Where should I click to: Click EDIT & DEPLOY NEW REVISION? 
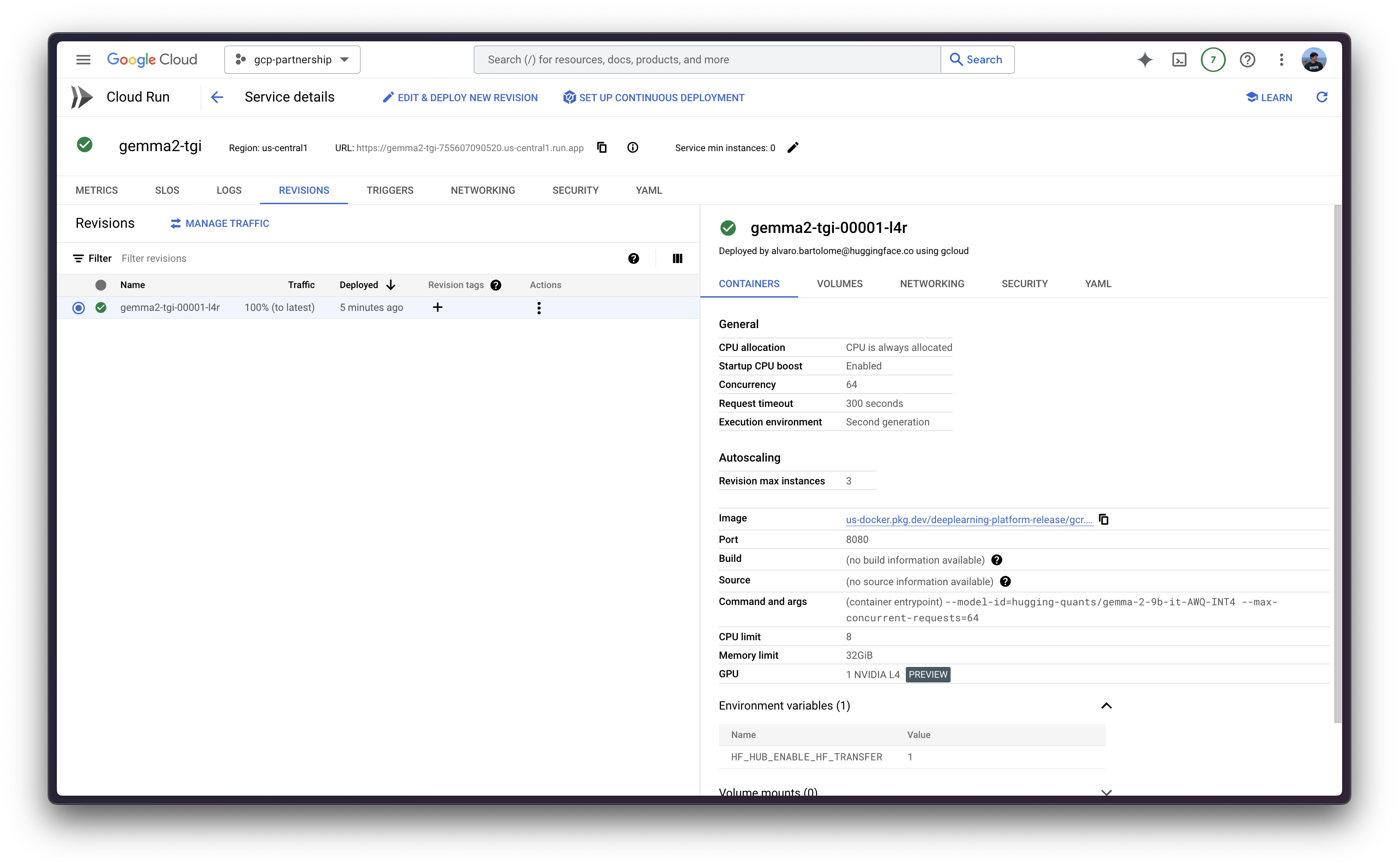tap(460, 98)
